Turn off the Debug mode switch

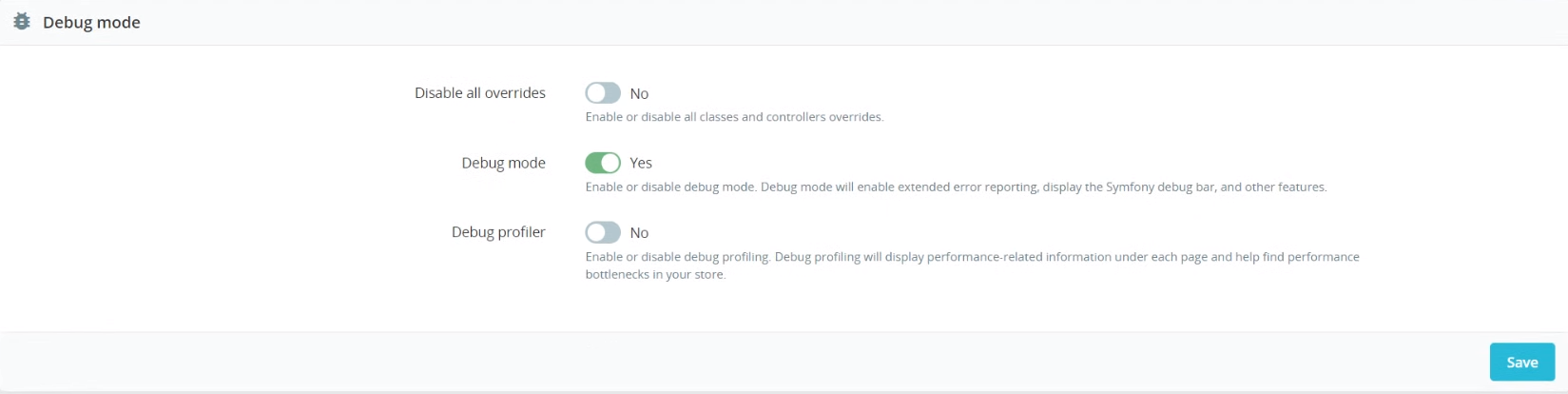[x=603, y=163]
